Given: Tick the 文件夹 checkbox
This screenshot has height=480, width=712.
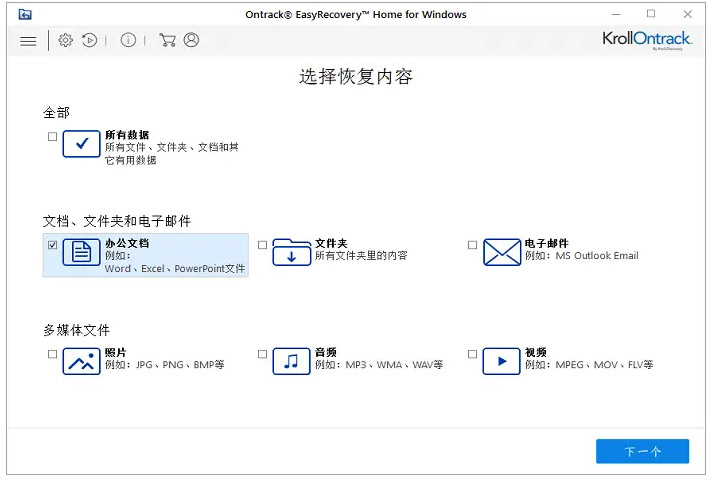Looking at the screenshot, I should (x=262, y=245).
